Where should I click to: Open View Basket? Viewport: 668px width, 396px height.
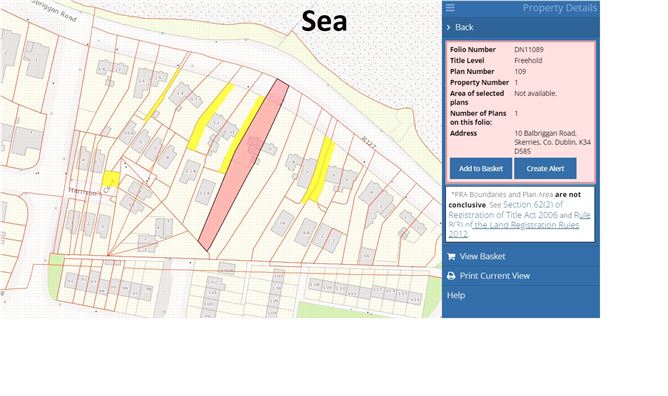pos(482,256)
